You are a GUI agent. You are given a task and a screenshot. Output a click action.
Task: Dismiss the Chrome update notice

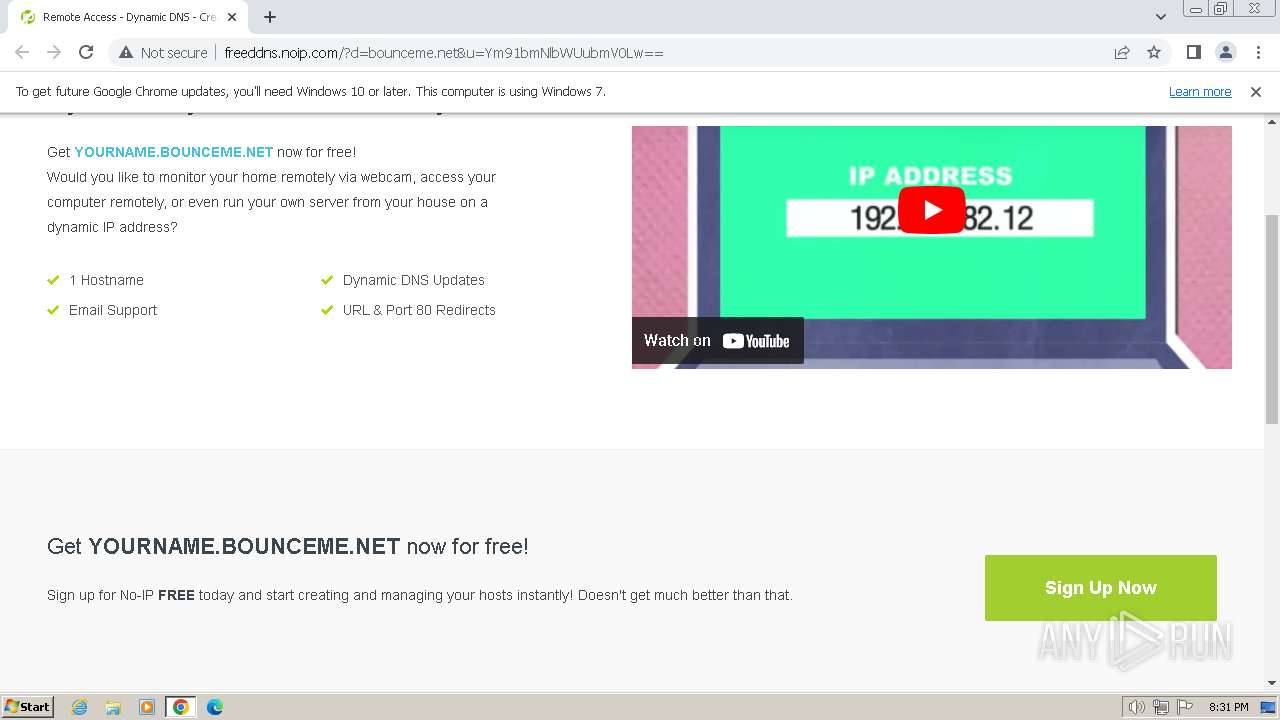click(x=1255, y=91)
